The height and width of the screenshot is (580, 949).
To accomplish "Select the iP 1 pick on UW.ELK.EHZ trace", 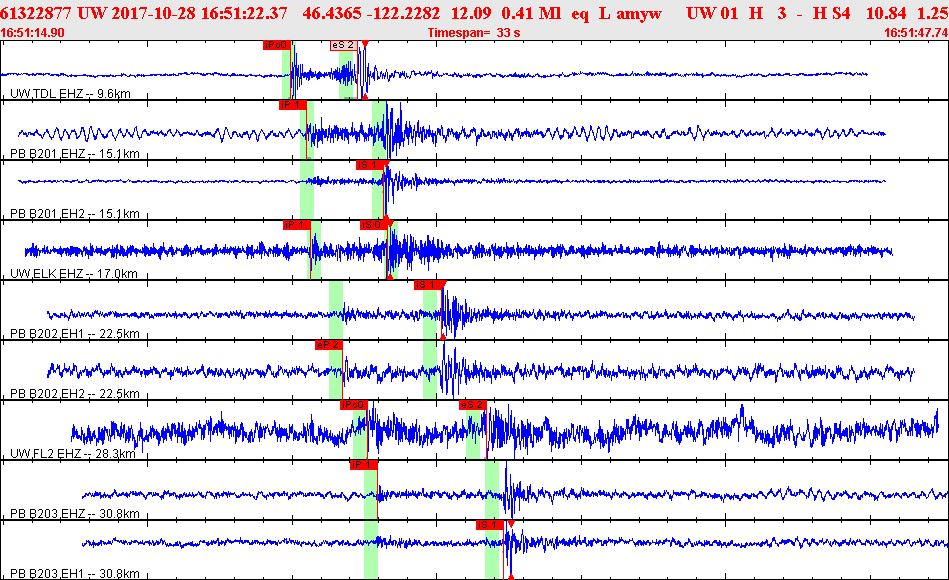I will (x=296, y=225).
